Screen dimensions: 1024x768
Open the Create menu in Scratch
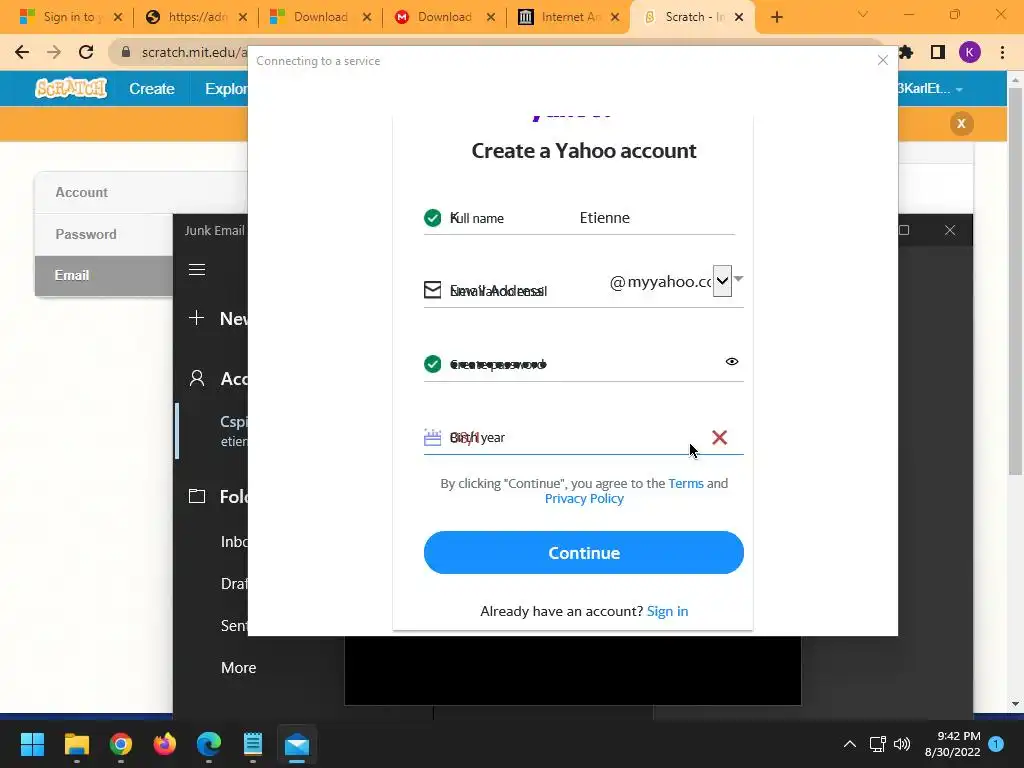(152, 89)
